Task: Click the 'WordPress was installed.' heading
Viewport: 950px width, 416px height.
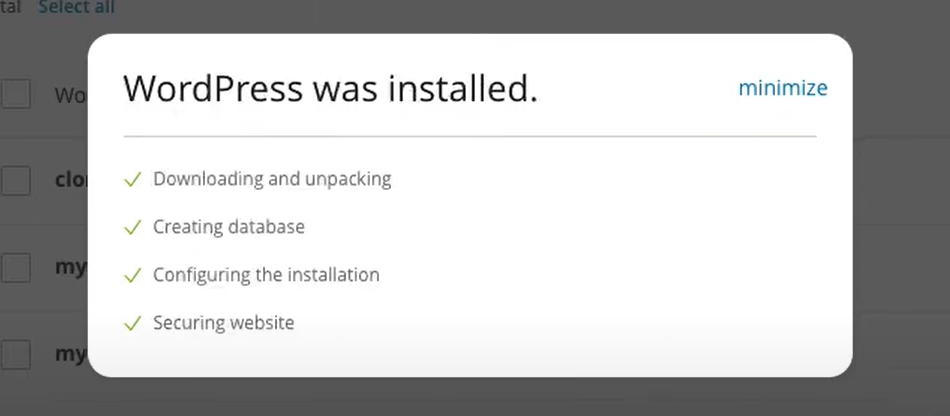Action: coord(330,89)
